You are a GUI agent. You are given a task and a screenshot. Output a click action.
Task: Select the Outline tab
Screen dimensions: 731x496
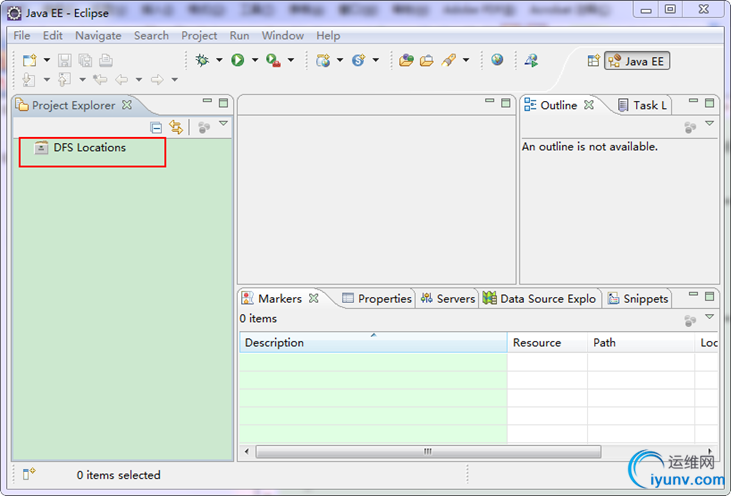[559, 105]
